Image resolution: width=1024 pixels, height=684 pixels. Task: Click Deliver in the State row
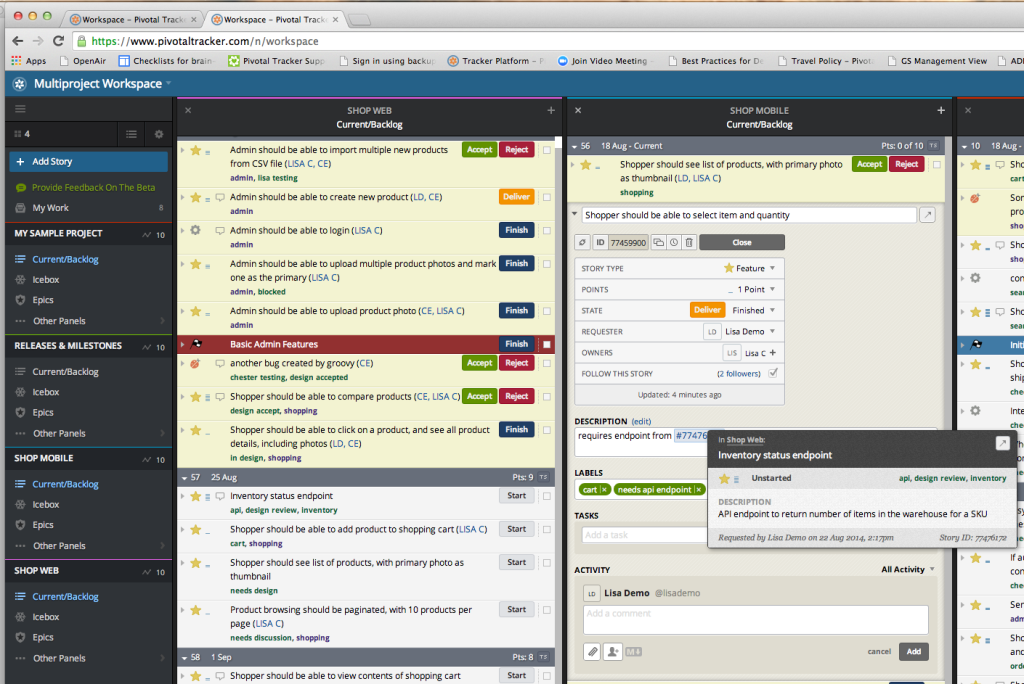tap(707, 310)
